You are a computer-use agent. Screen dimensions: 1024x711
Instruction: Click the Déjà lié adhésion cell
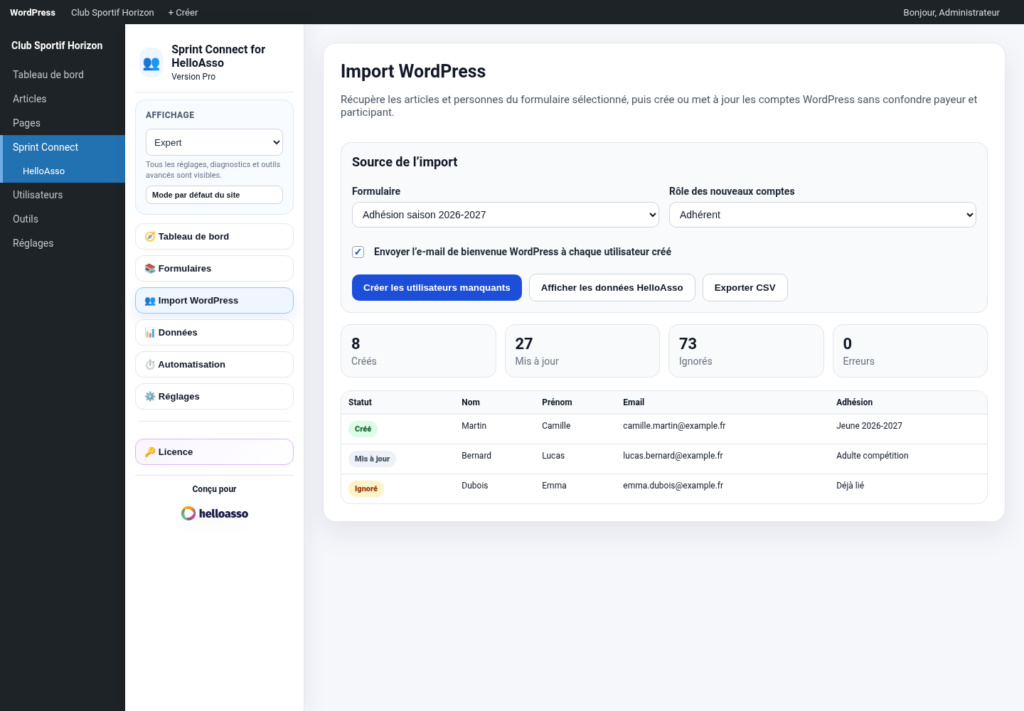click(850, 486)
